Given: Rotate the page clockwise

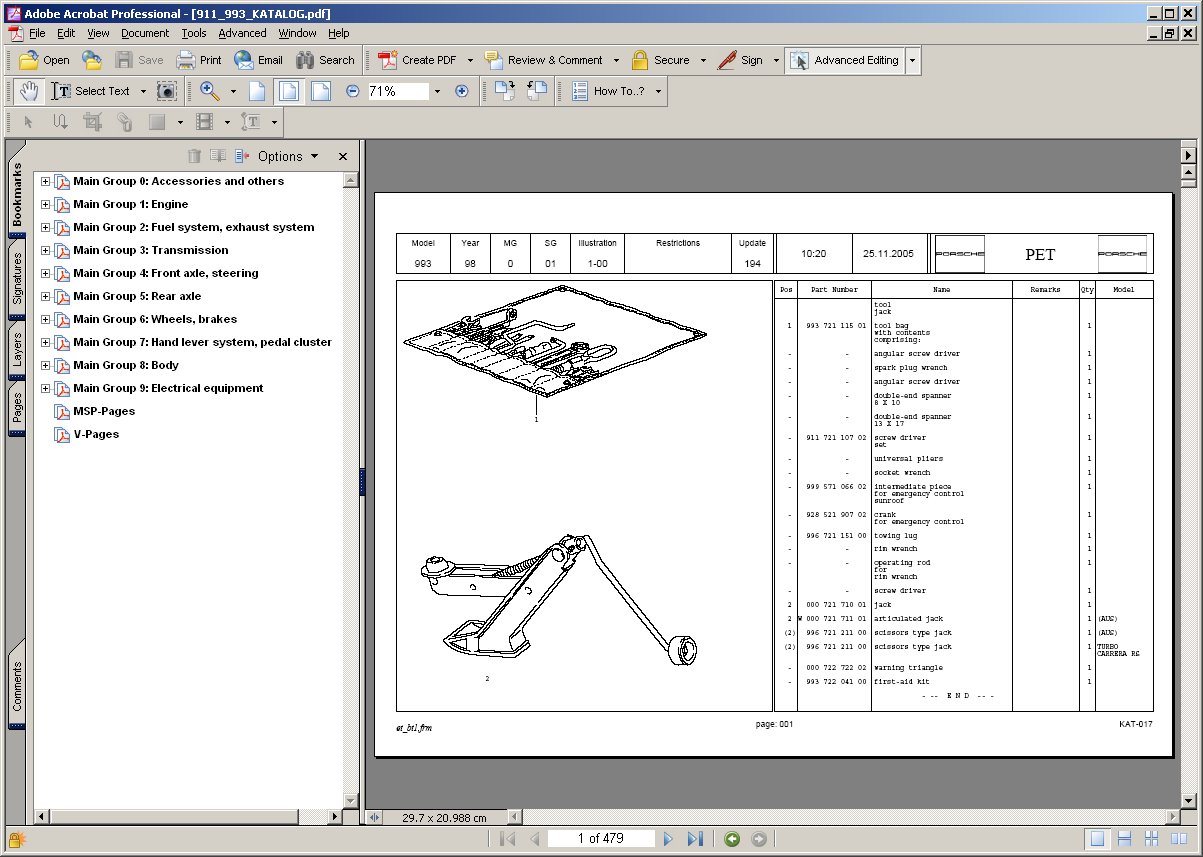Looking at the screenshot, I should 504,91.
